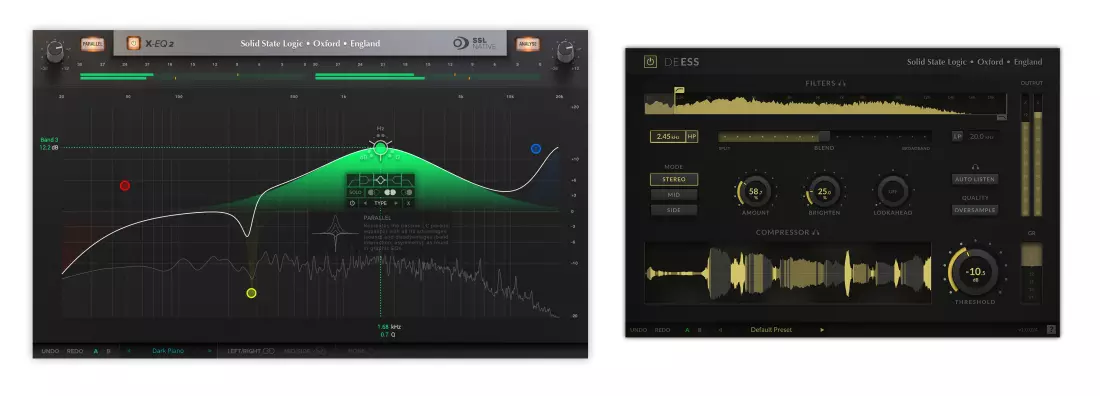Click the X-EQ 2 input gain knob
This screenshot has height=396, width=1100.
(x=55, y=51)
